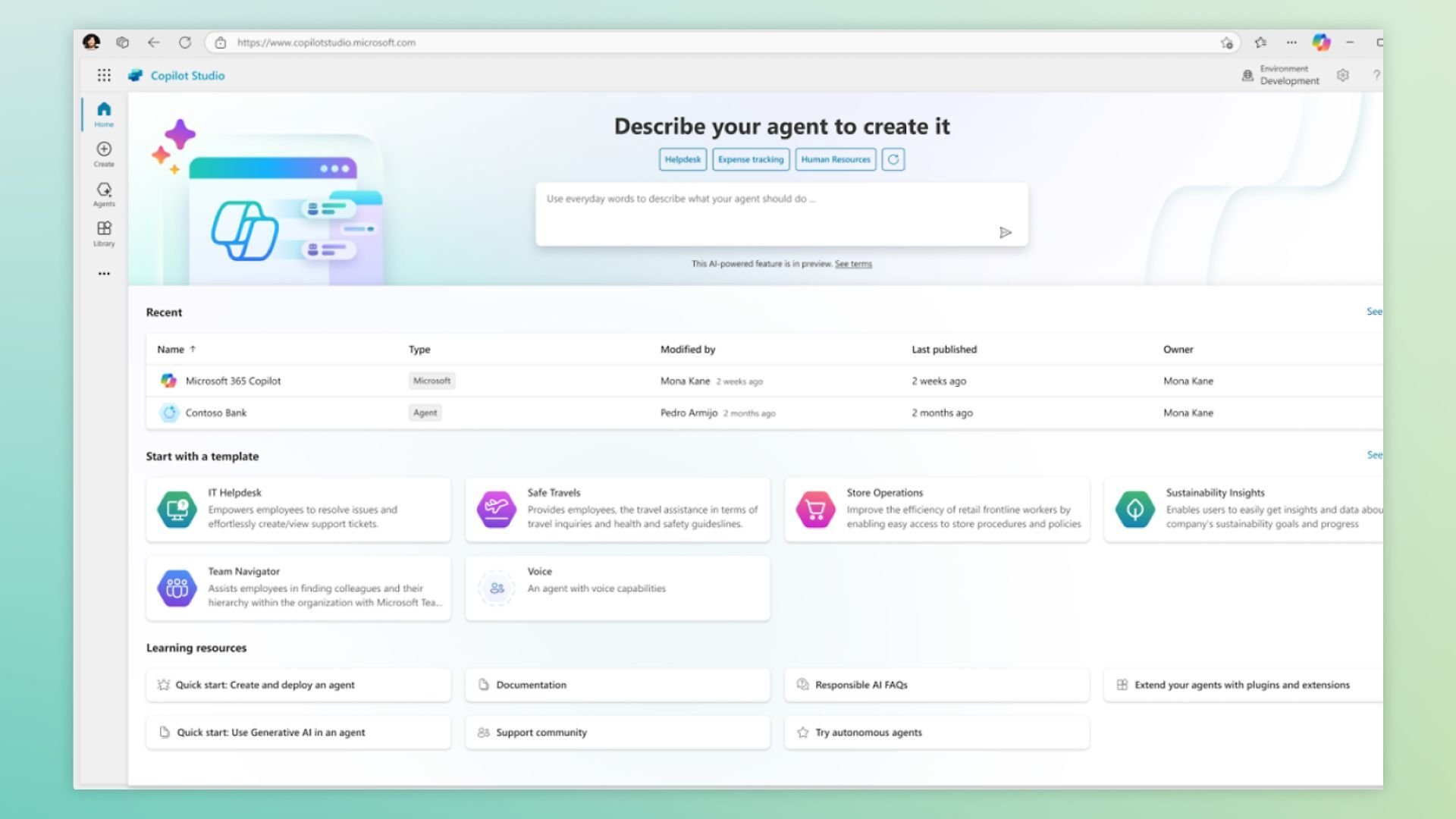This screenshot has height=819, width=1456.
Task: Click the Contoso Bank agent icon
Action: click(x=168, y=413)
